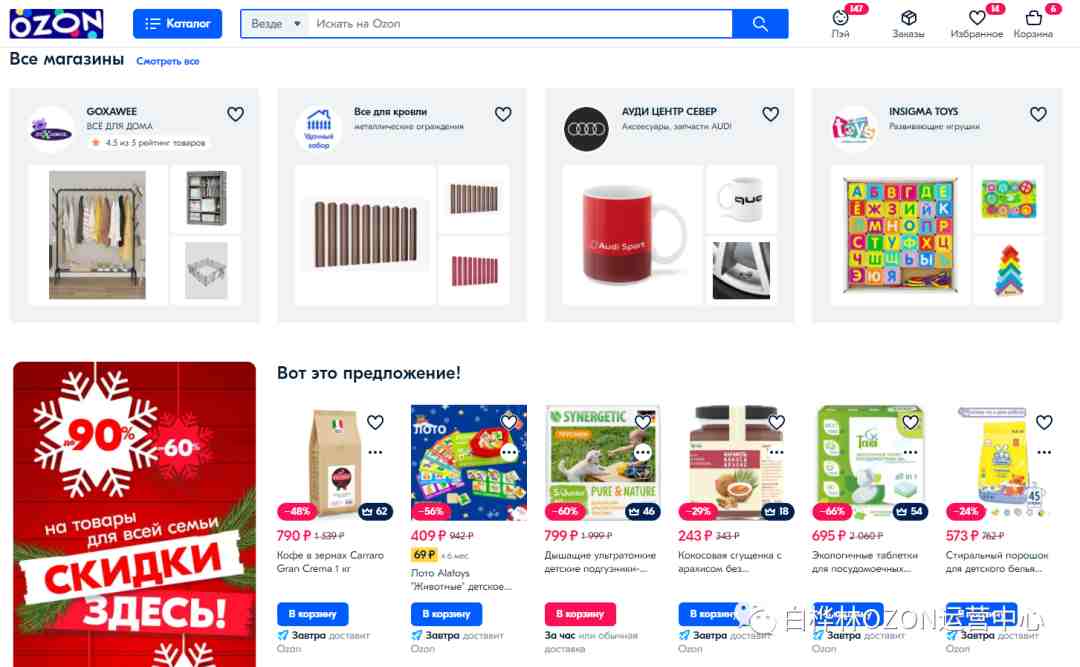Open three-dot menu on coconut spread product

click(x=776, y=452)
